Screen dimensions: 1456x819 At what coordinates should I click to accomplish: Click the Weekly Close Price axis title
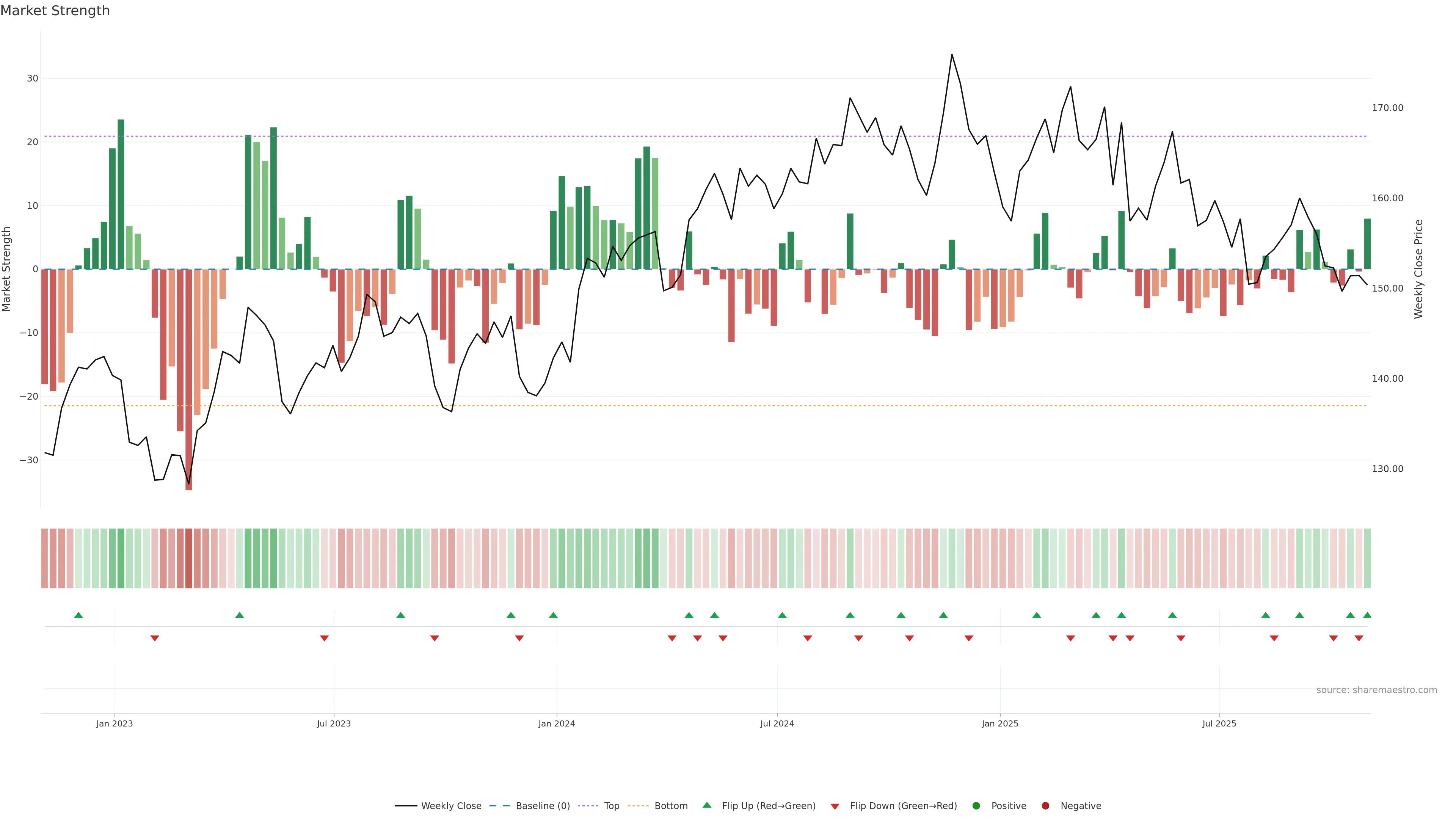tap(1419, 269)
